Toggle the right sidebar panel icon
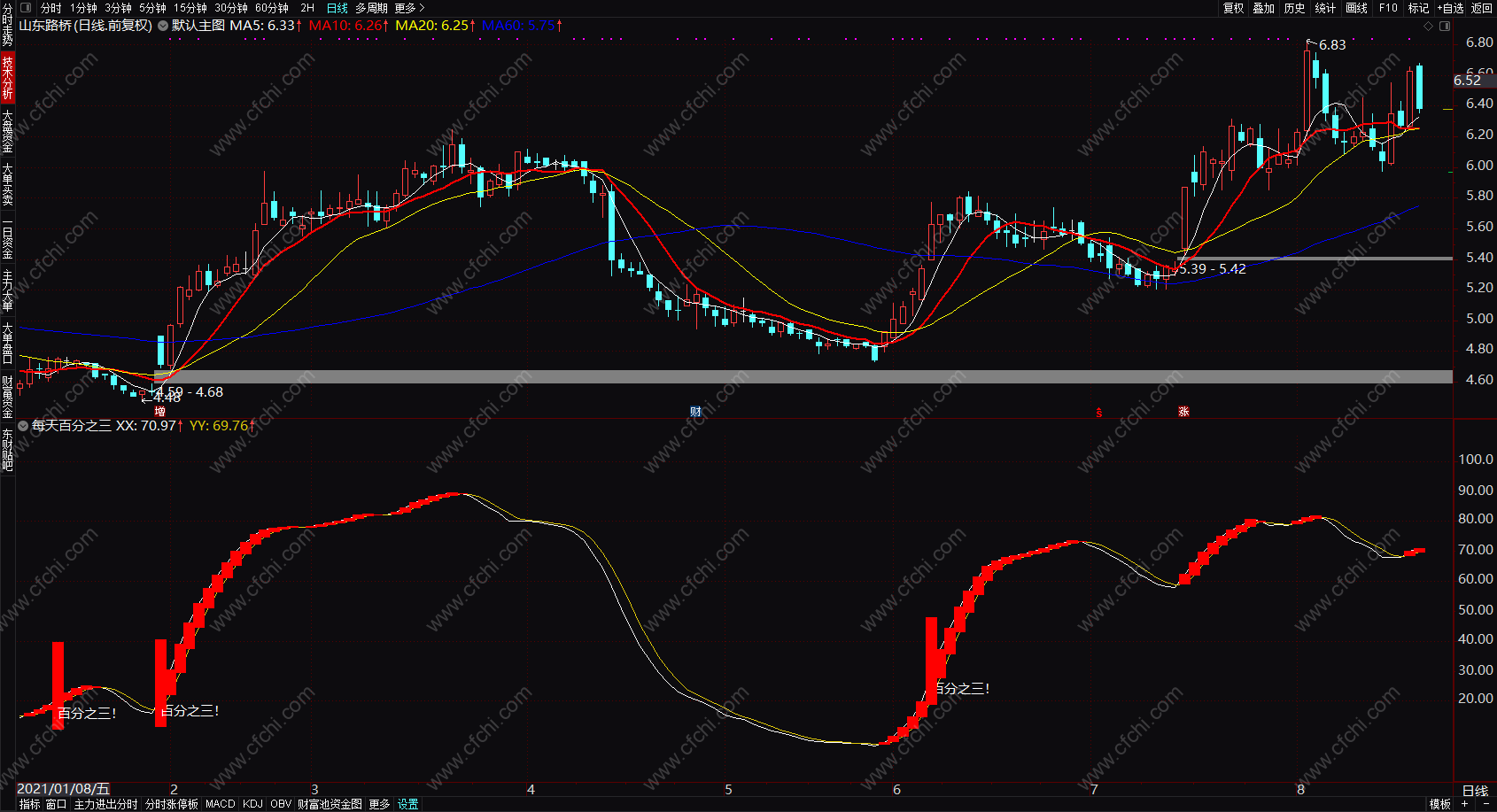This screenshot has width=1497, height=812. tap(1446, 26)
